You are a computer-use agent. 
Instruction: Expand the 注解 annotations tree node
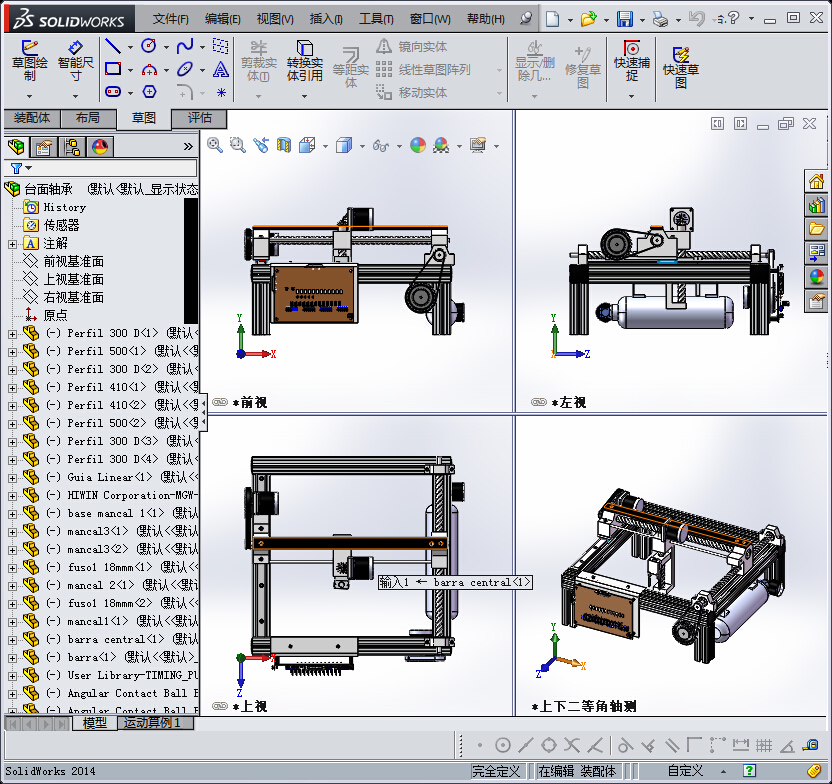12,243
